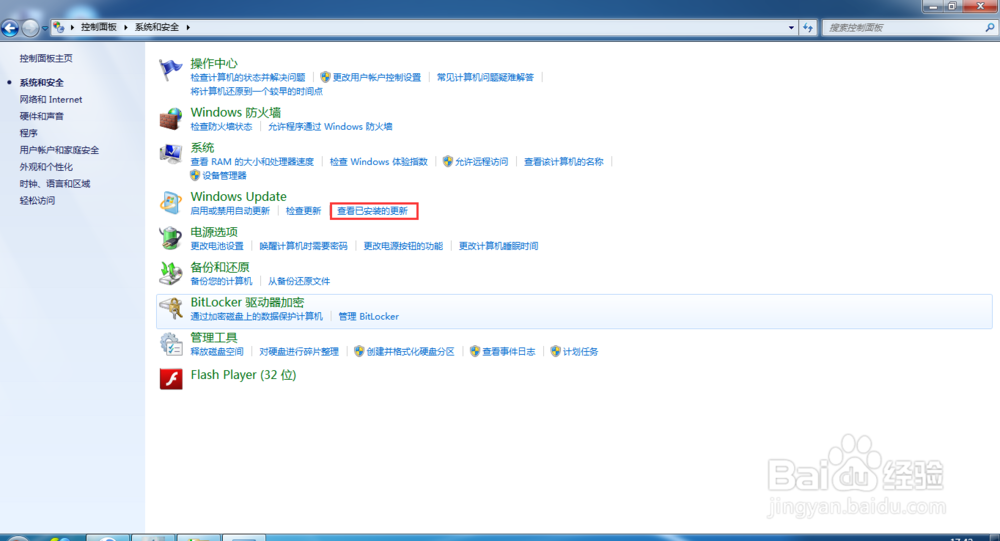
Task: Select 网络和 Internet in sidebar
Action: 51,100
